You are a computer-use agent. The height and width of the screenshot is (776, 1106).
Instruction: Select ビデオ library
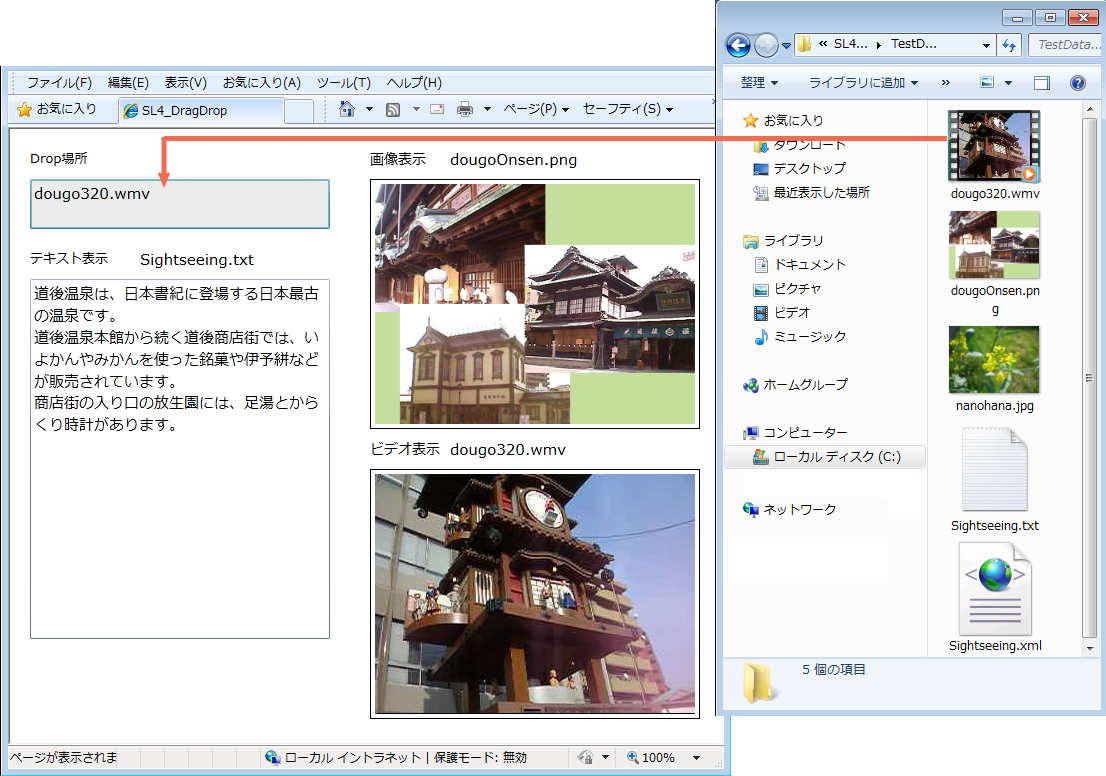click(782, 313)
